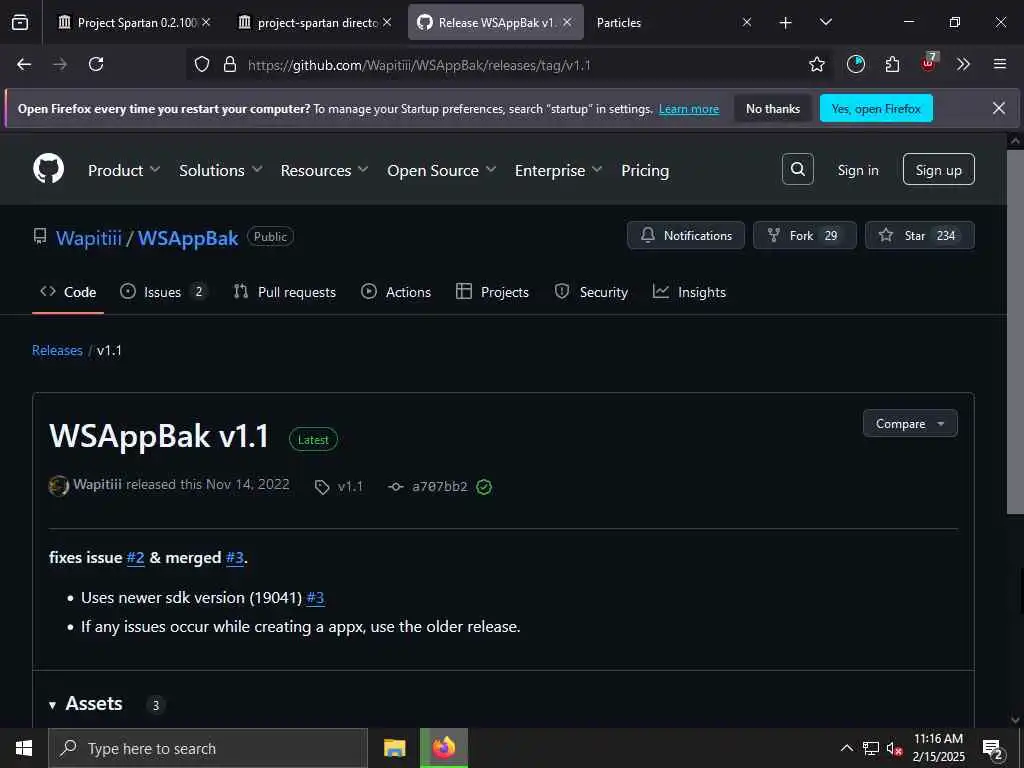Click the page vertical scrollbar
The image size is (1024, 768).
pyautogui.click(x=1015, y=332)
